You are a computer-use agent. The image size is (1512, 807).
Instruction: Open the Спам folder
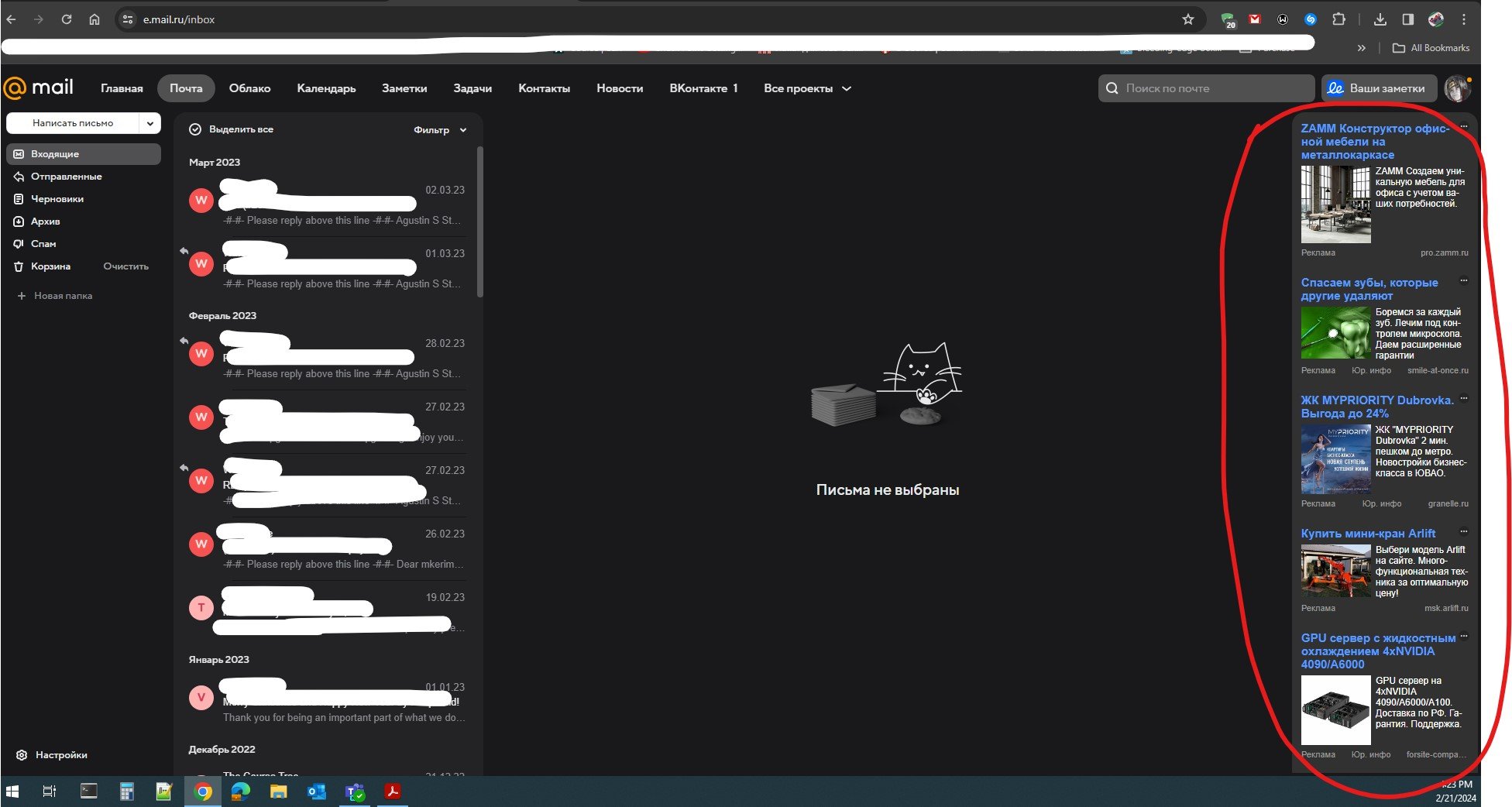tap(44, 243)
